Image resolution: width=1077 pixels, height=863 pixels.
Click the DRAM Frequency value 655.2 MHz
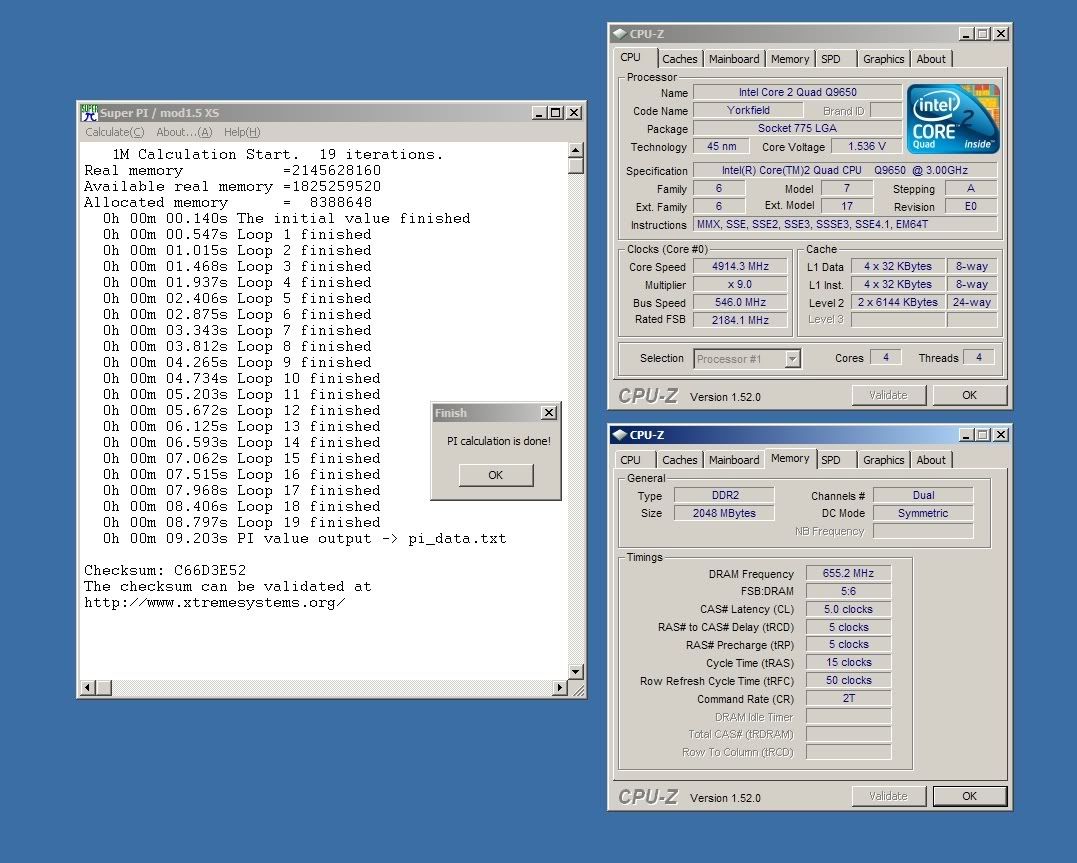[848, 573]
